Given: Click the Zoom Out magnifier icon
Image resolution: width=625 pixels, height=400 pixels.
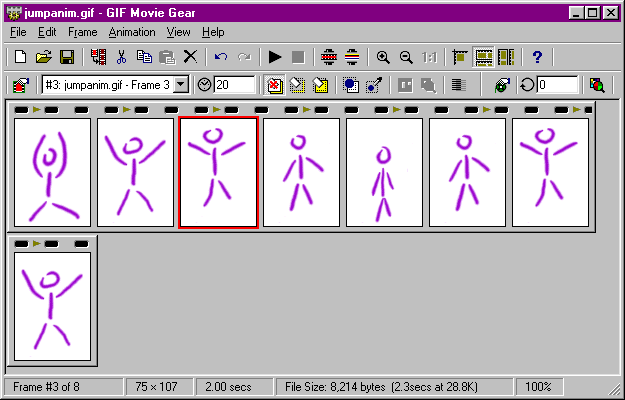Looking at the screenshot, I should click(406, 58).
